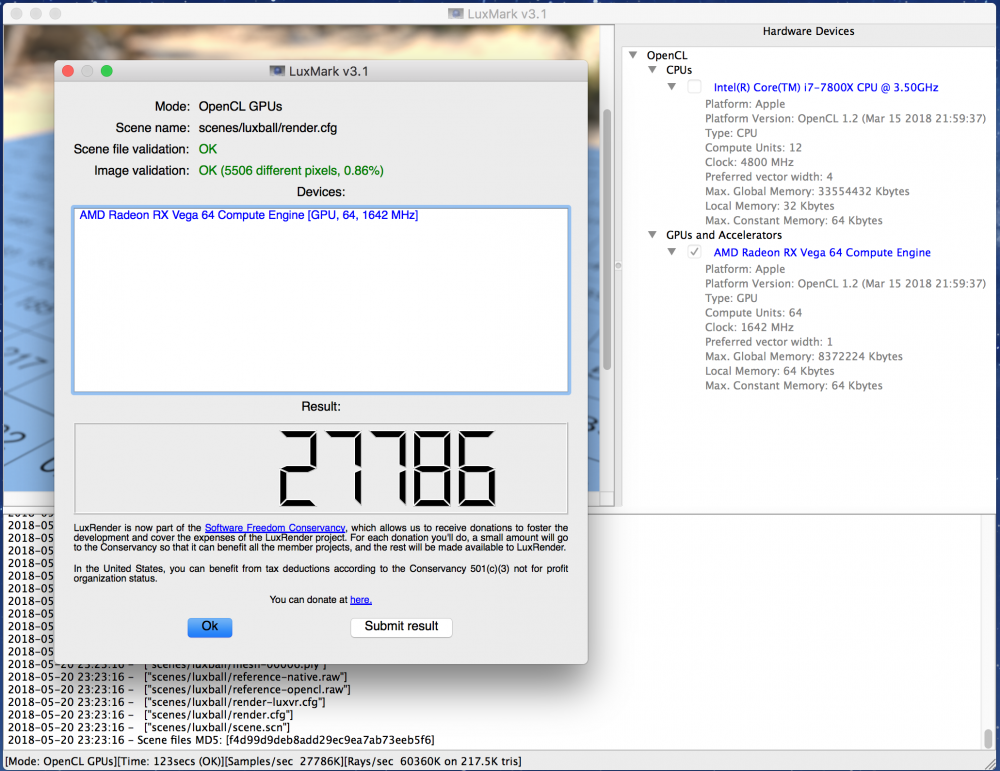Viewport: 1000px width, 771px height.
Task: Click the scenes/luxball/scene.scn log line
Action: pos(149,728)
